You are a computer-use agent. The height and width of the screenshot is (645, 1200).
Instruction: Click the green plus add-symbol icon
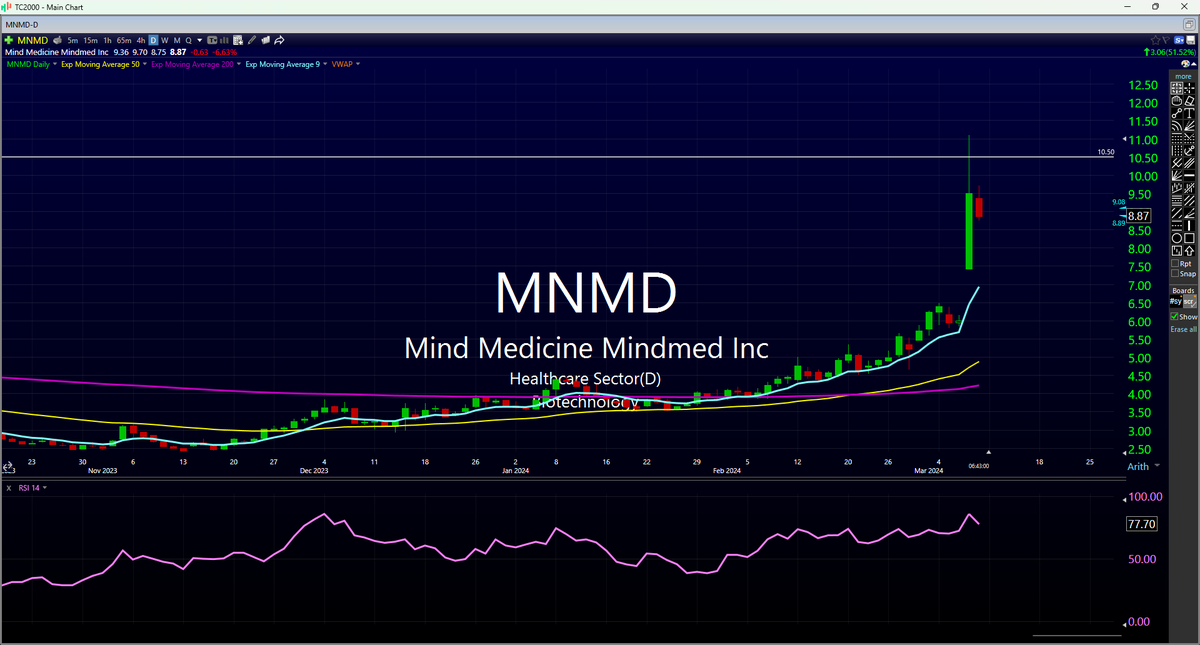coord(9,40)
